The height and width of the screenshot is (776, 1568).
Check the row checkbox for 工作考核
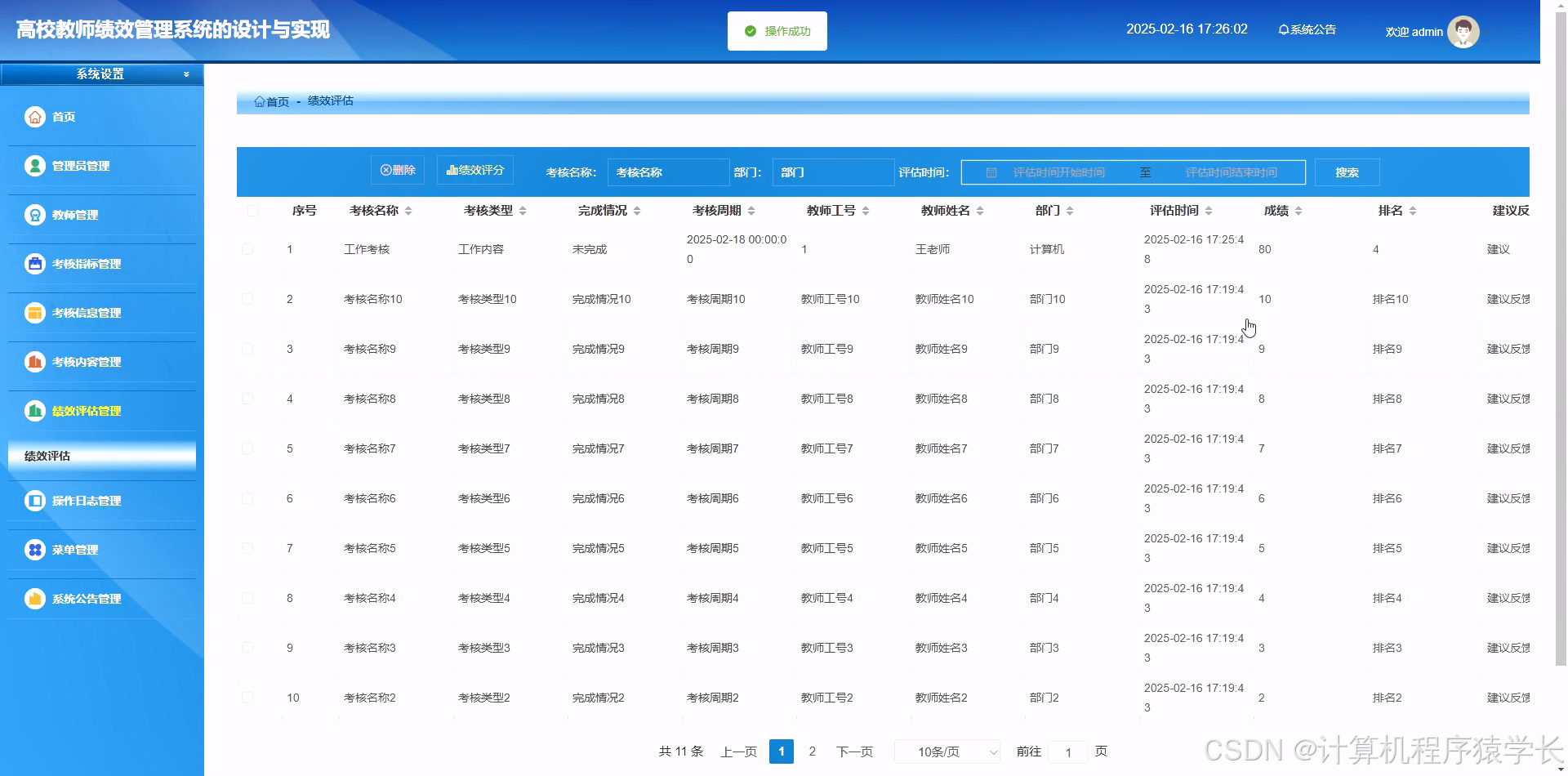tap(248, 249)
